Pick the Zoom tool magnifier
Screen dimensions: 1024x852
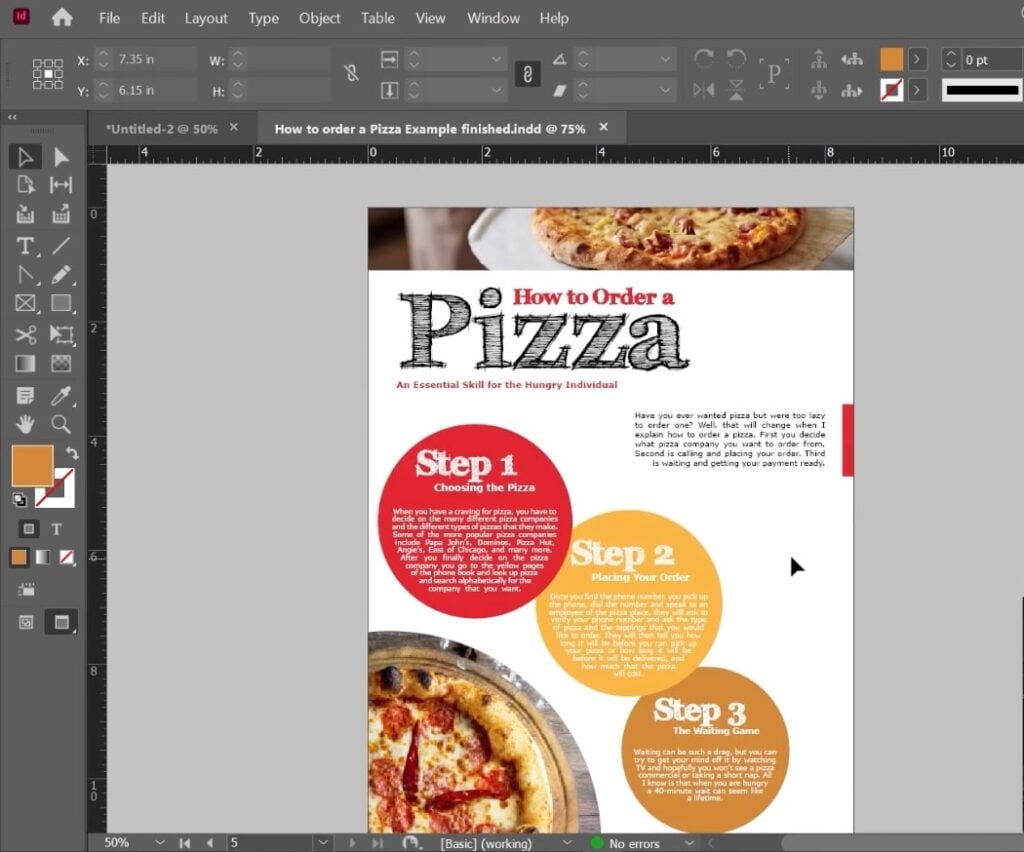click(x=61, y=424)
